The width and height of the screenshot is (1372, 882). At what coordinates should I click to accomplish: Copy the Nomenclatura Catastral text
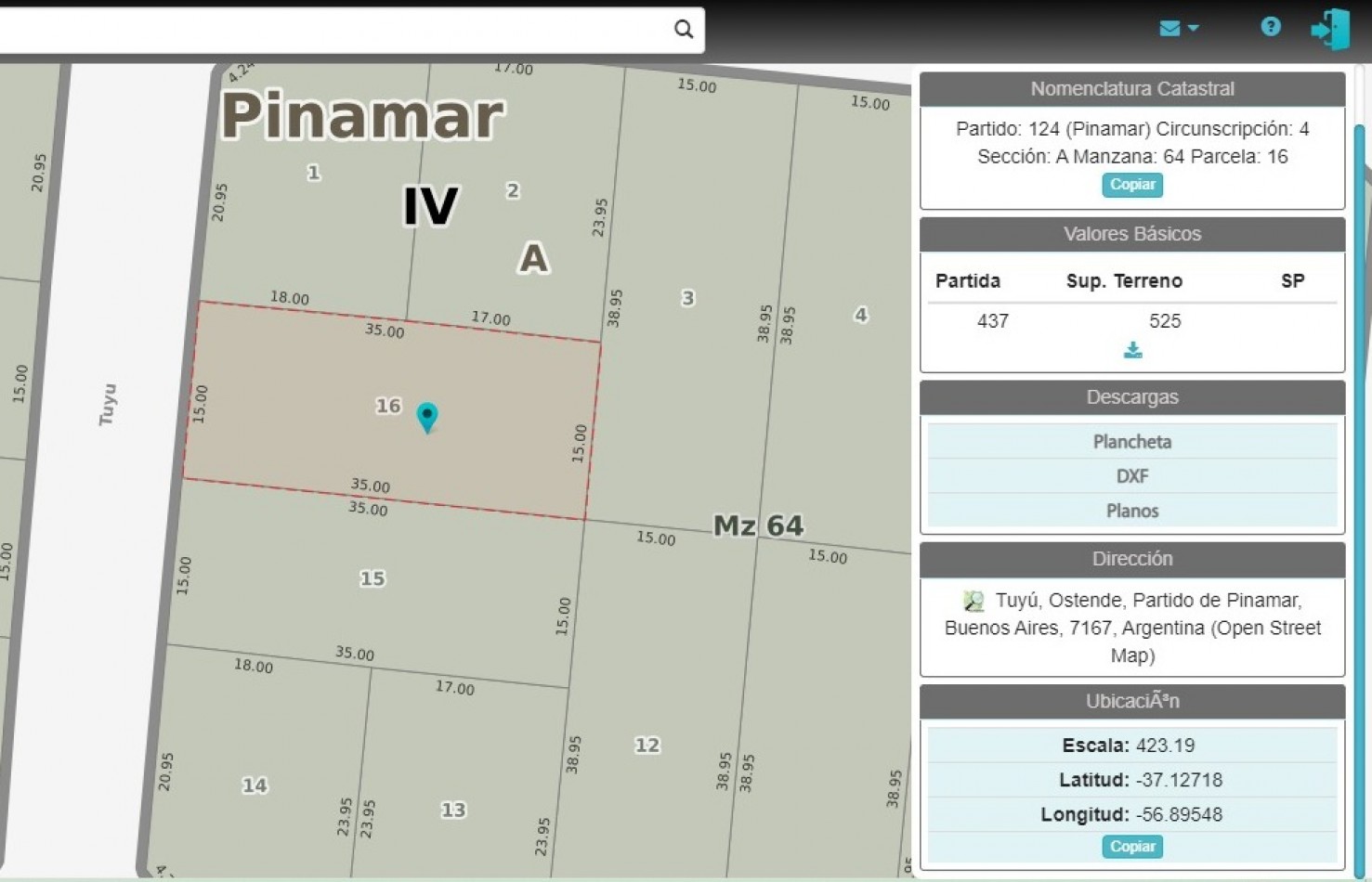[1132, 185]
